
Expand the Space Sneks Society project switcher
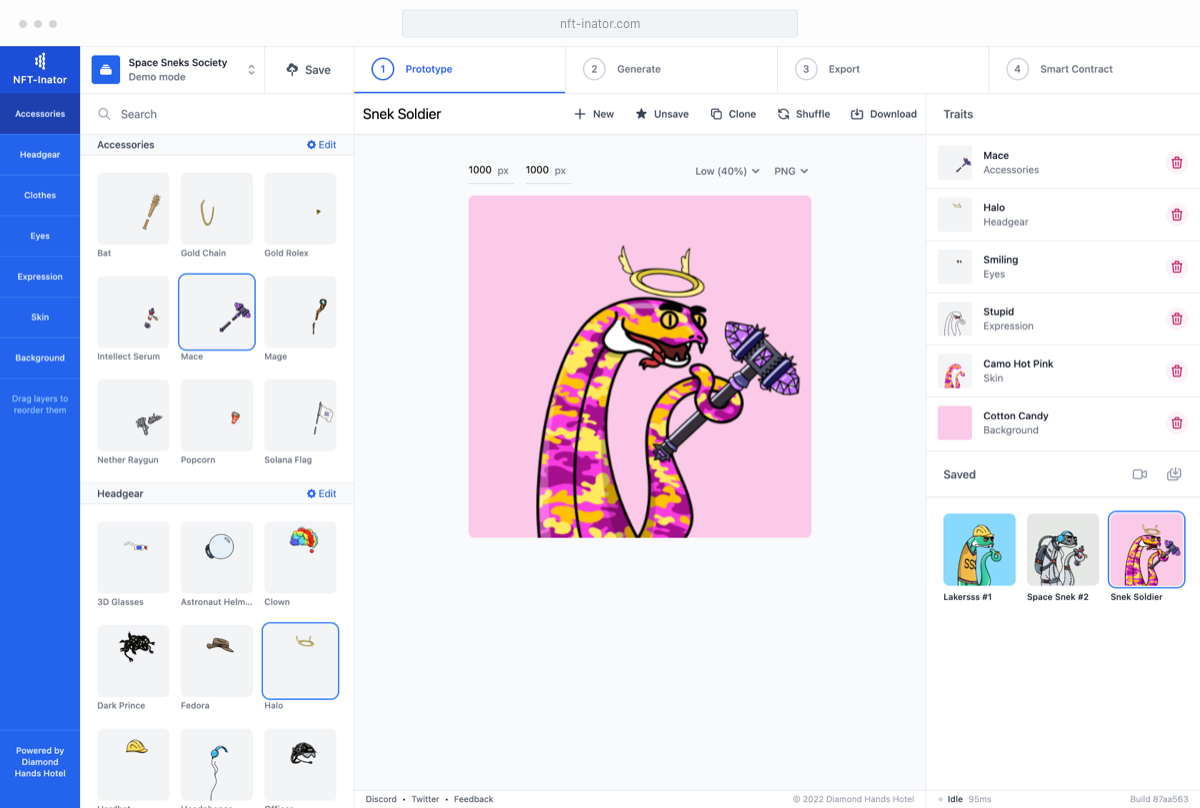pos(251,70)
